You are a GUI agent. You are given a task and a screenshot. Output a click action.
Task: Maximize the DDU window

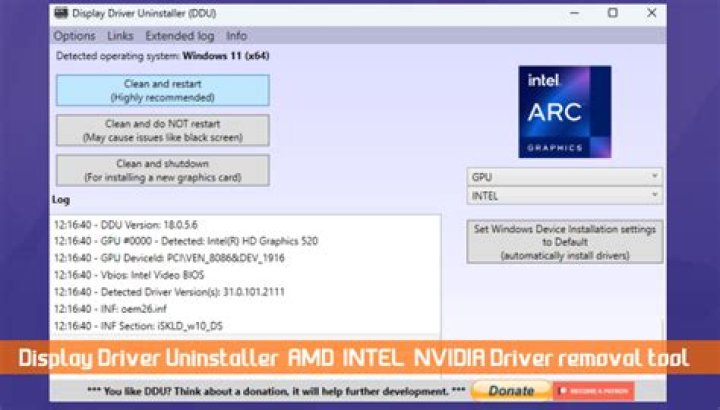[613, 13]
